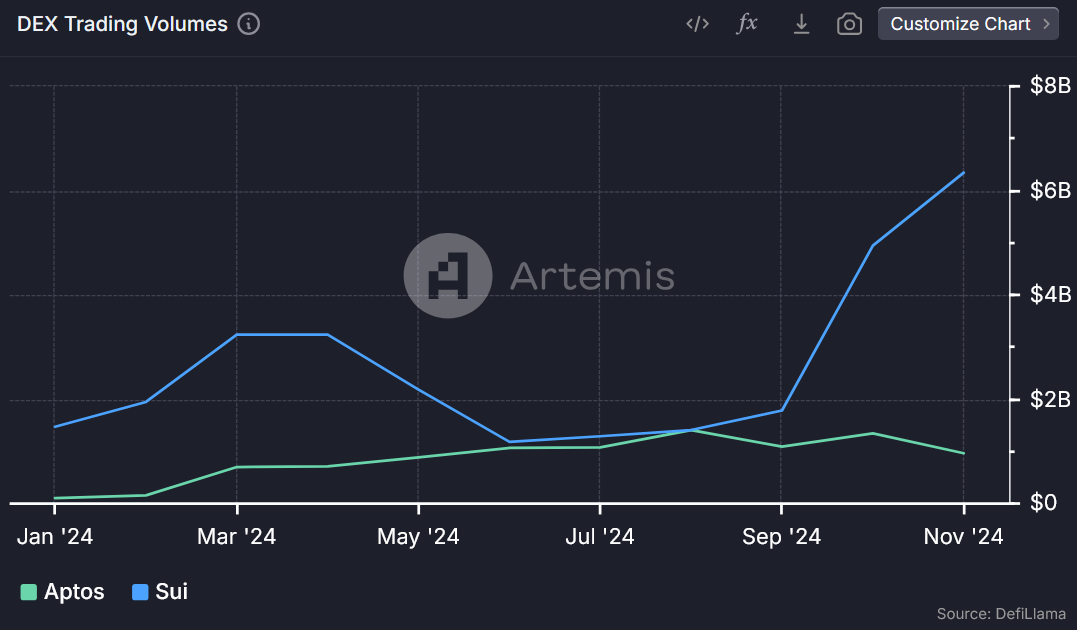Image resolution: width=1077 pixels, height=630 pixels.
Task: Select the DEX Trading Volumes chart title
Action: 122,24
